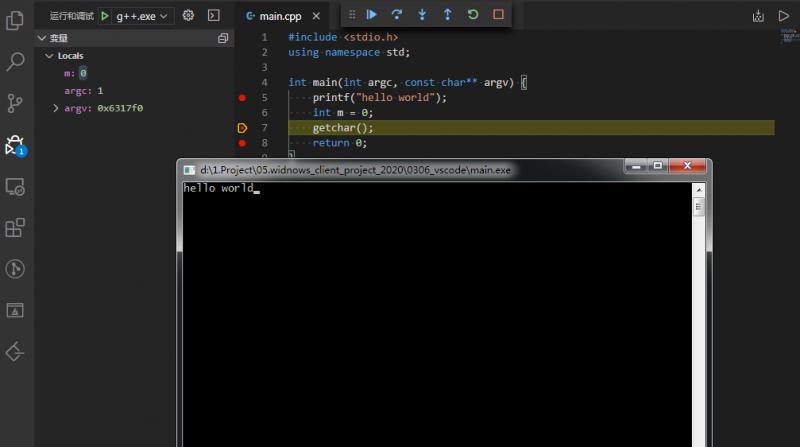Collapse the variables section header
This screenshot has height=447, width=800.
coord(132,38)
